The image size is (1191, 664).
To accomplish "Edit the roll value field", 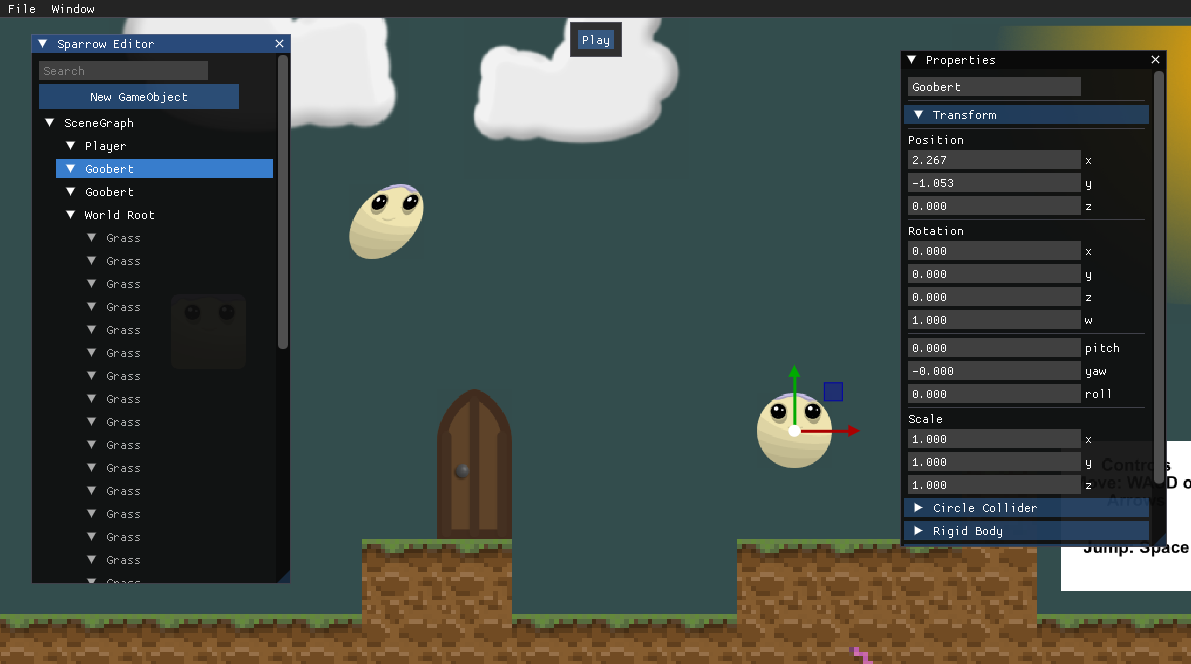I will [x=994, y=394].
